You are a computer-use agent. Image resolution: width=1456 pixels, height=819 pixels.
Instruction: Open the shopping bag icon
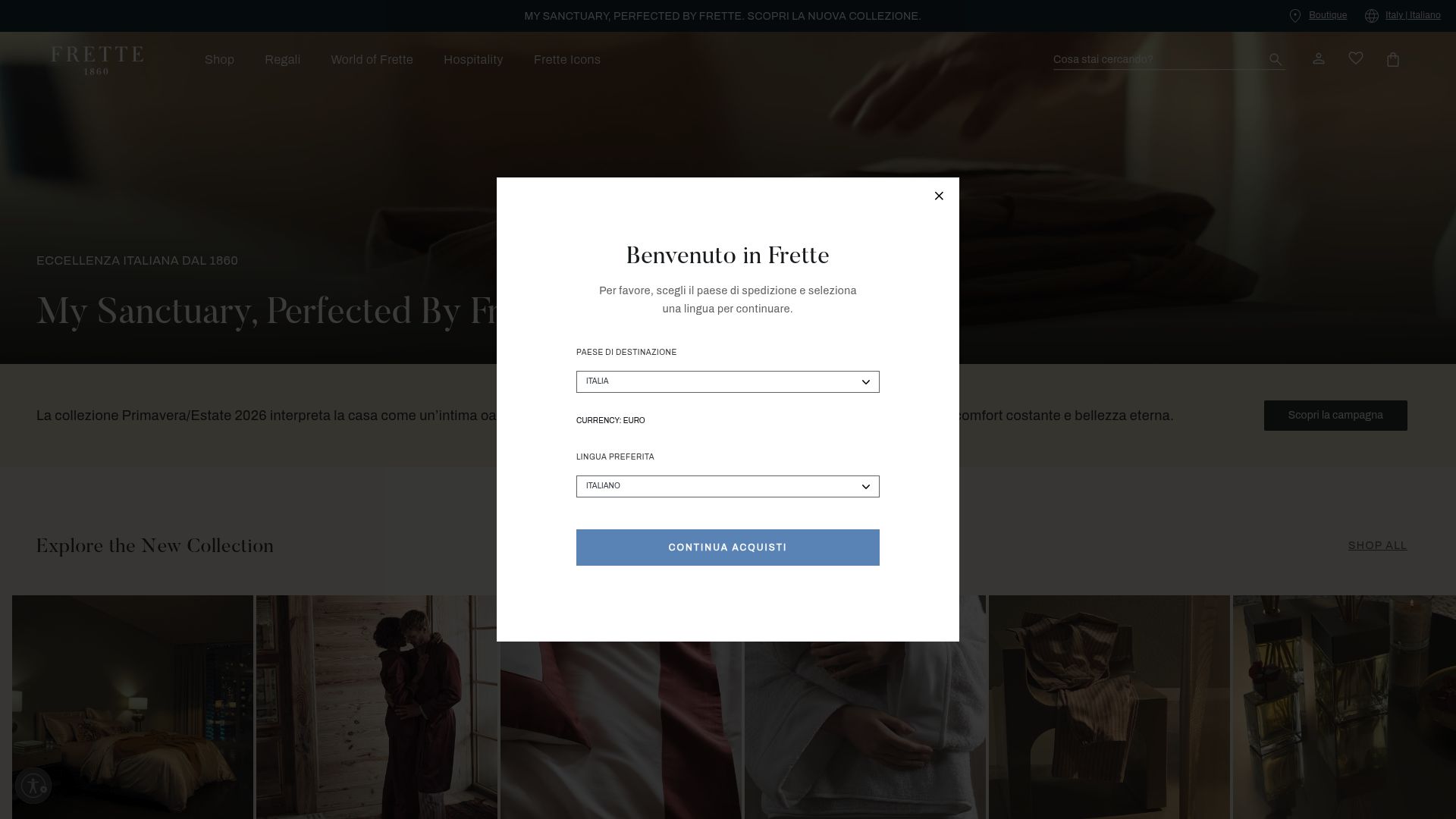click(1393, 59)
